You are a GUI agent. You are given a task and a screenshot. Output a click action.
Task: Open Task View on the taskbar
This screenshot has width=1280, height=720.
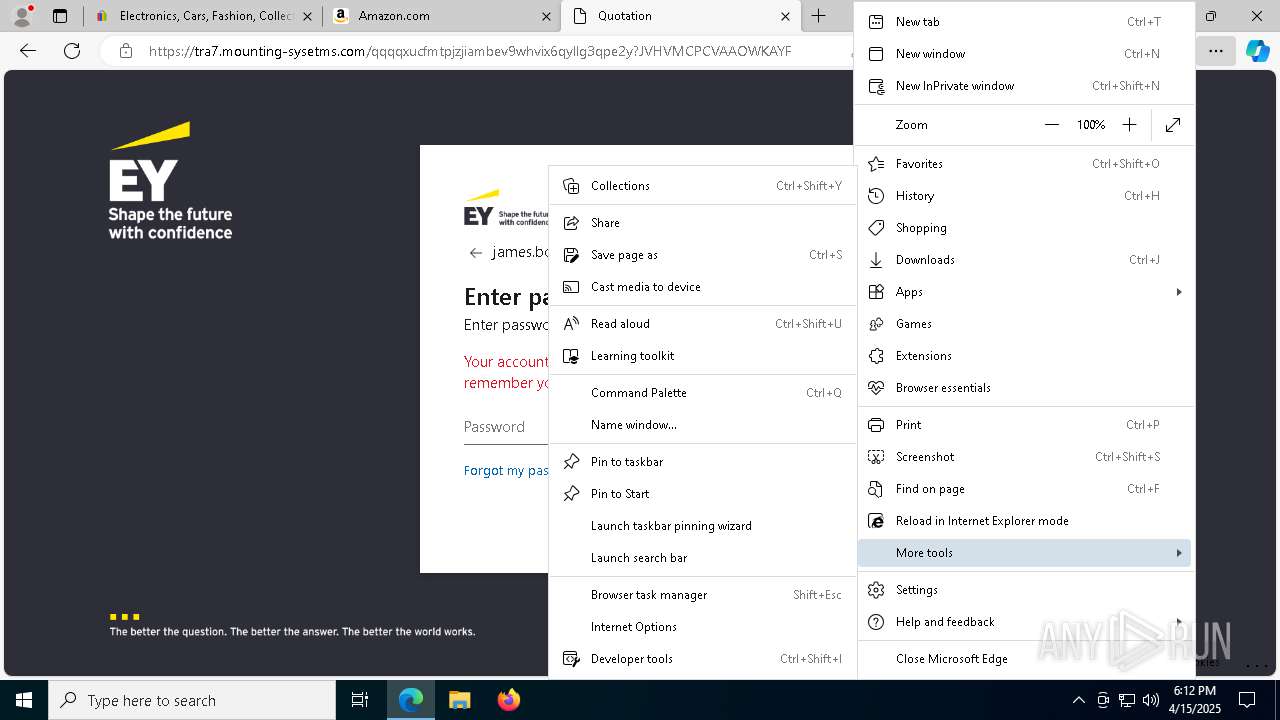(x=360, y=700)
